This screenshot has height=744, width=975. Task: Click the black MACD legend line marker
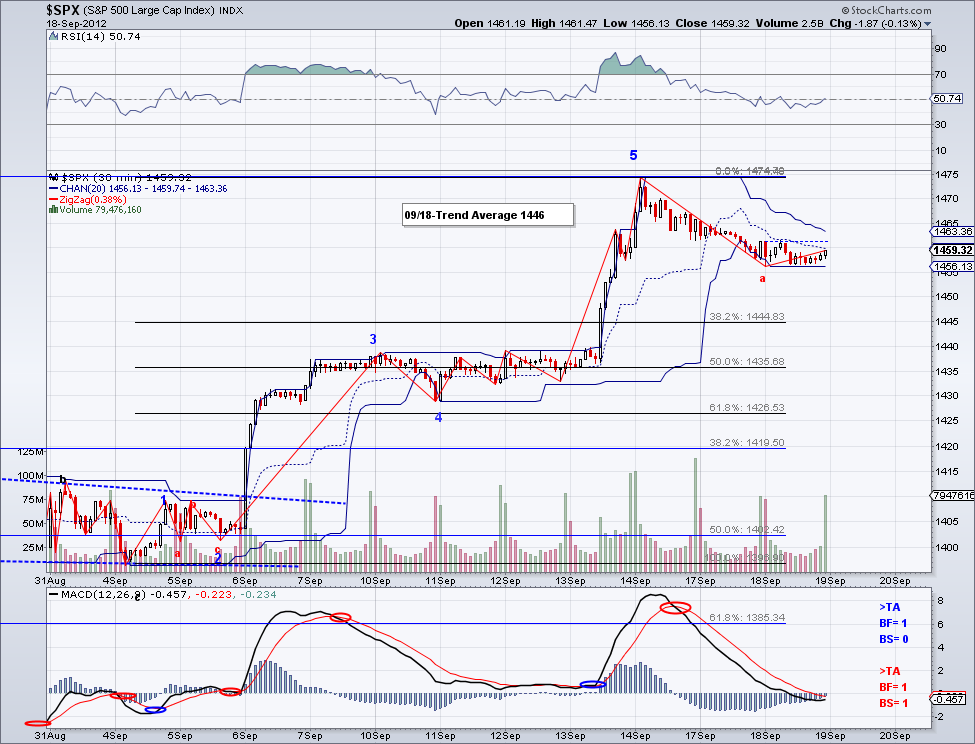click(53, 595)
